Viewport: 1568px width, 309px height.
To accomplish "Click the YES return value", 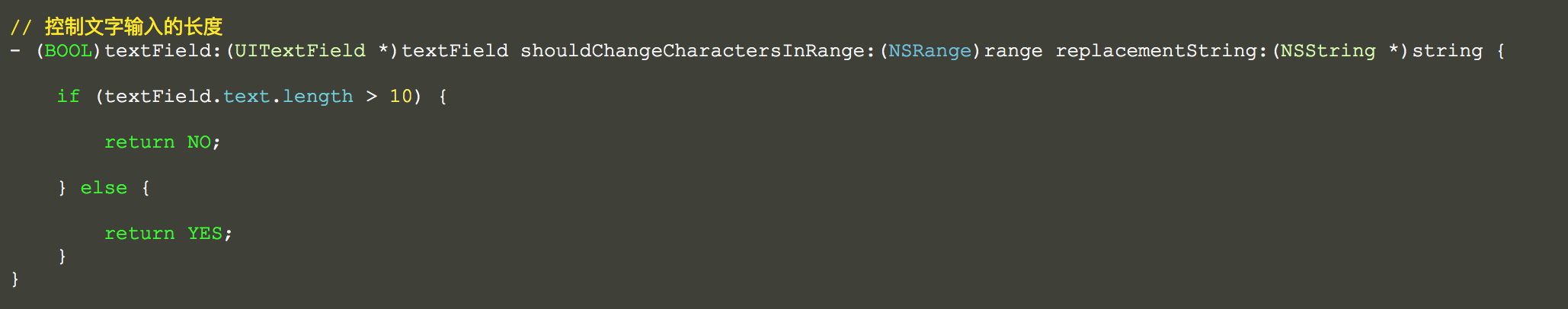I will tap(205, 234).
